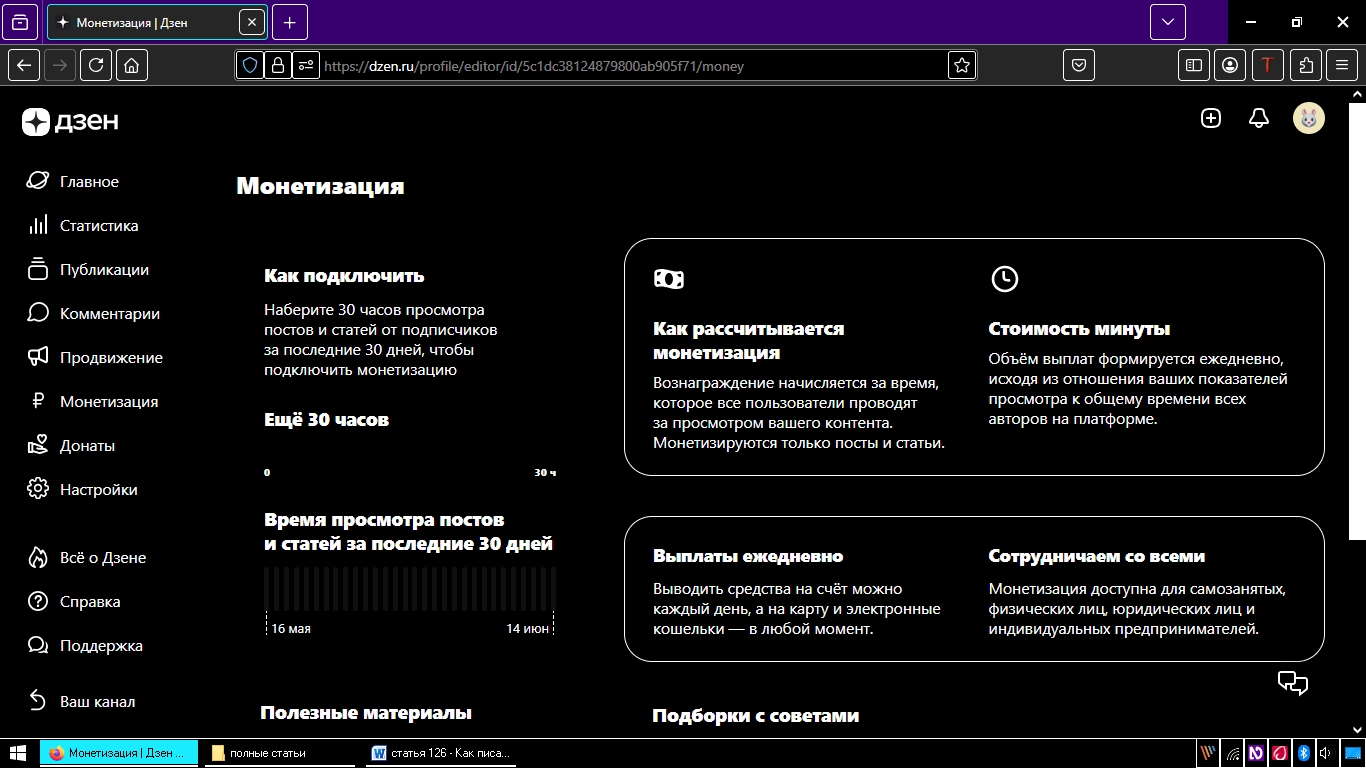Open the profile avatar menu
1366x768 pixels.
coord(1309,118)
